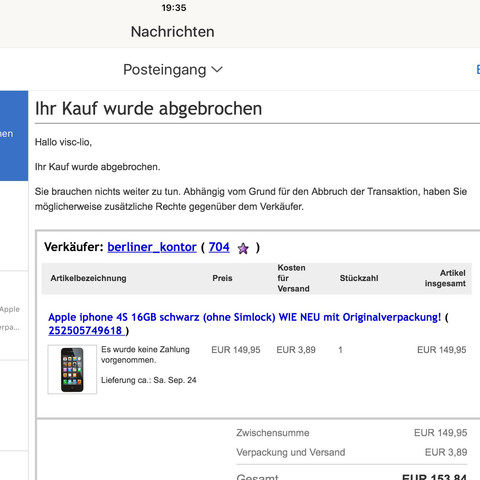The height and width of the screenshot is (480, 480).
Task: Open the Posteingang folder dropdown
Action: coord(173,70)
